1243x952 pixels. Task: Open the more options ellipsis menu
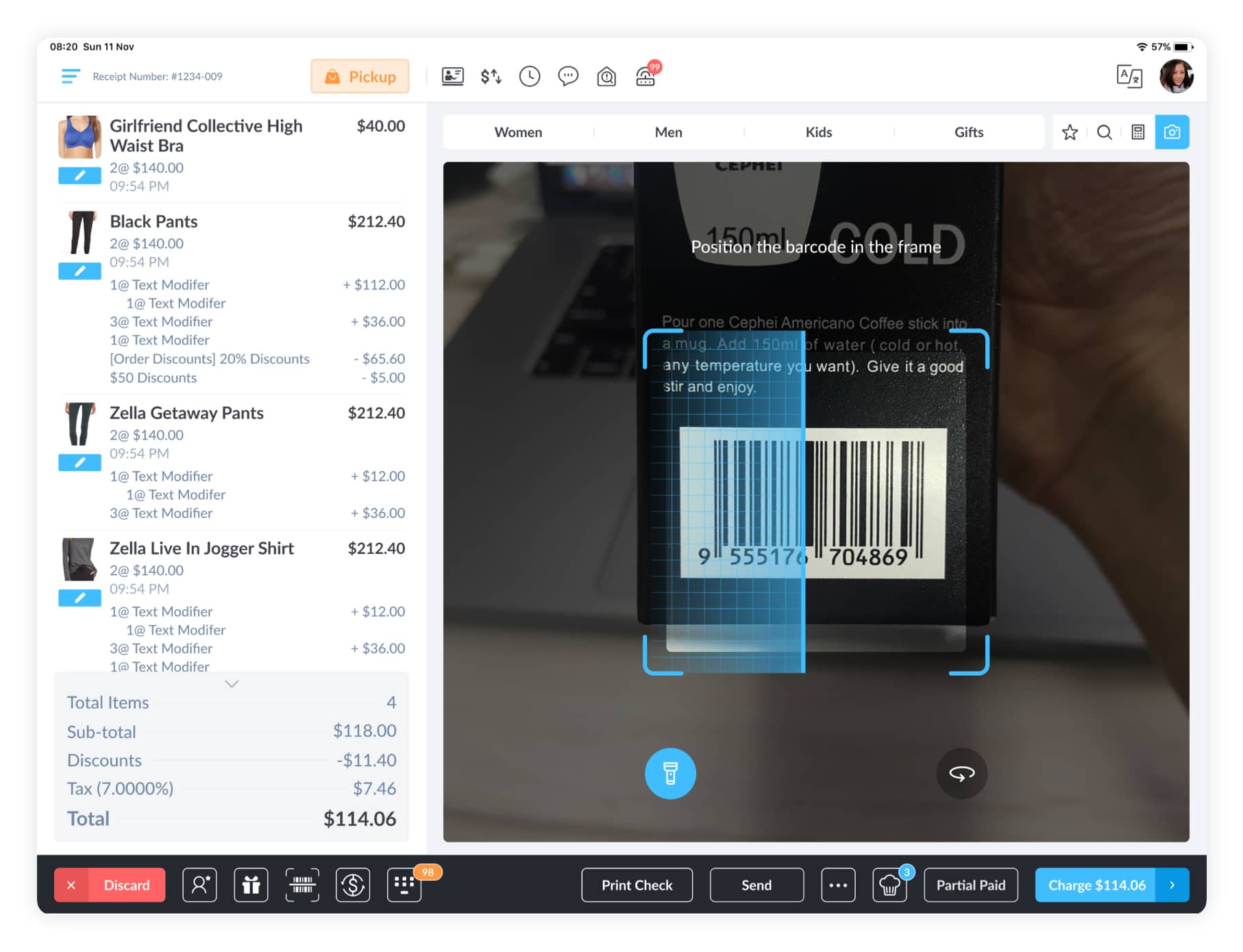coord(837,885)
